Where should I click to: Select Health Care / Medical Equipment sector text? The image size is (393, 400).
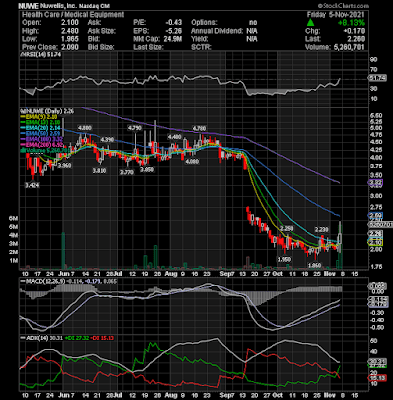click(x=73, y=15)
